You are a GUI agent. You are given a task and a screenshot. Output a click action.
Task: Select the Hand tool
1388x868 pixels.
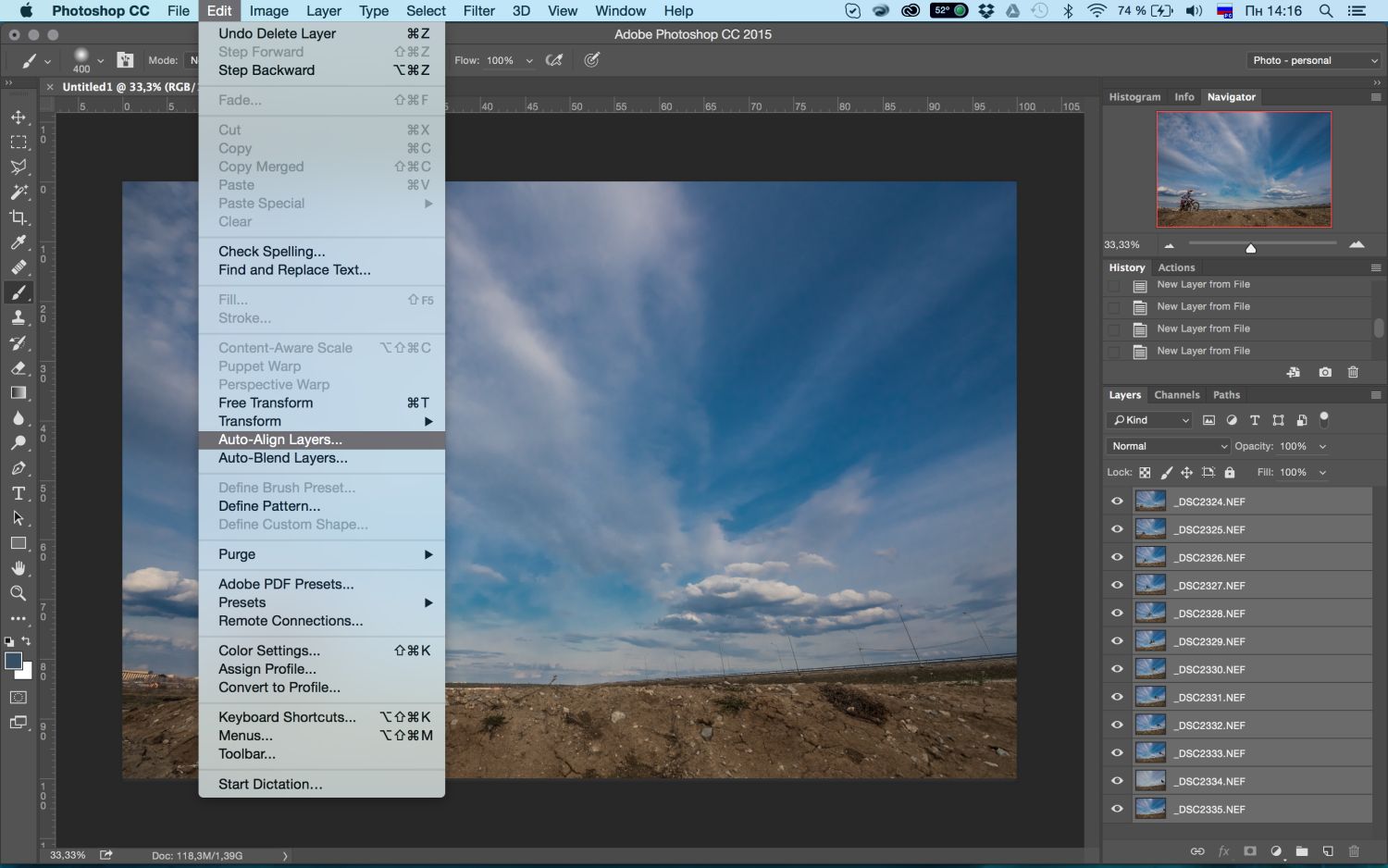coord(18,568)
